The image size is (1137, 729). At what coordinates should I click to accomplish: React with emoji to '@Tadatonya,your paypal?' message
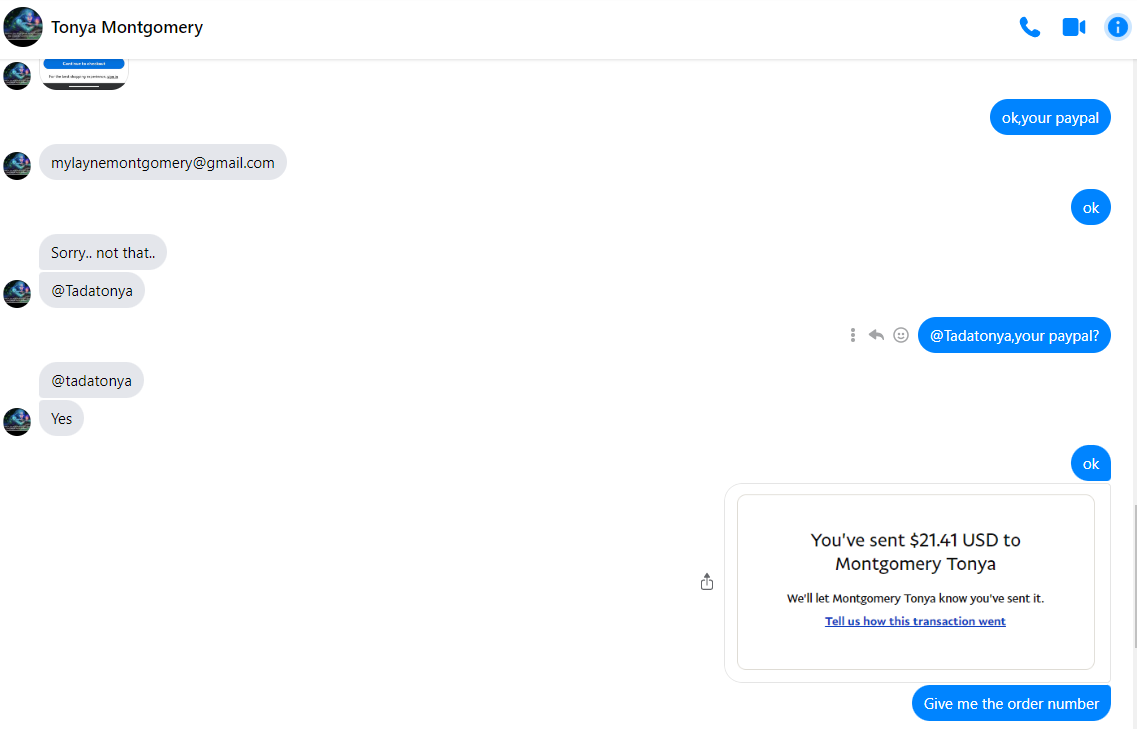[x=901, y=335]
